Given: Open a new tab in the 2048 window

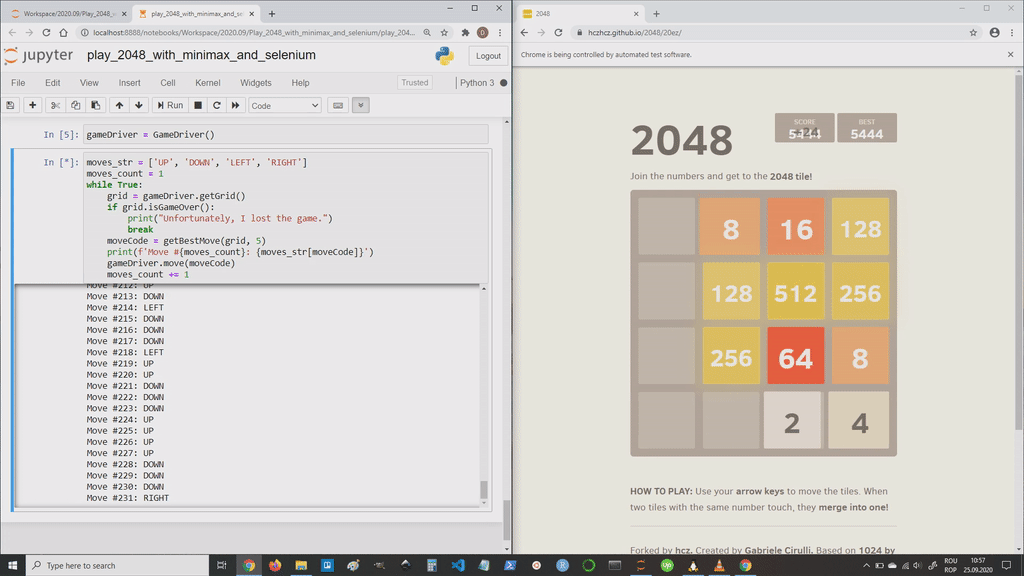Looking at the screenshot, I should tap(656, 13).
